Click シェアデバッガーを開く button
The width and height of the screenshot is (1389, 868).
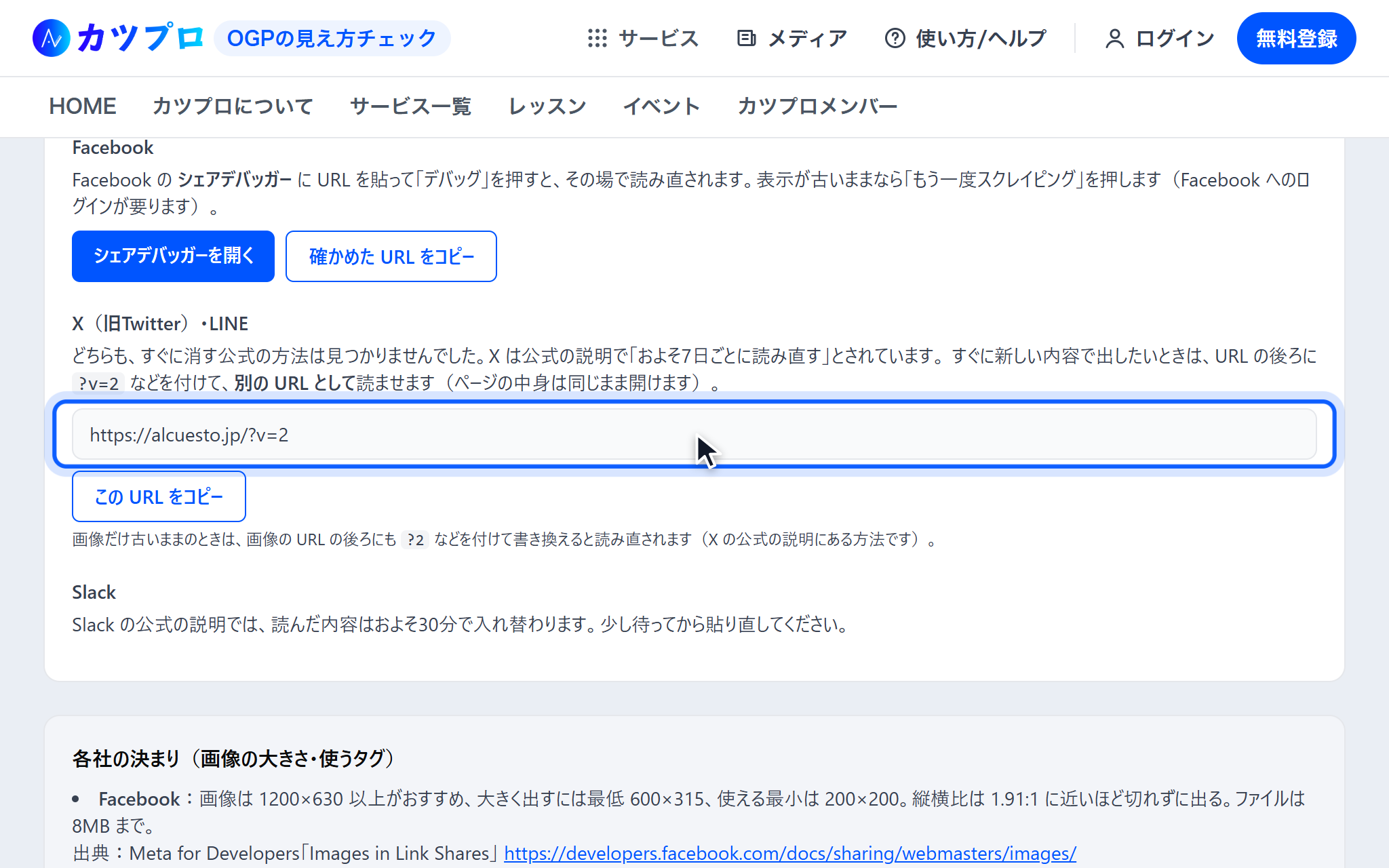coord(173,256)
